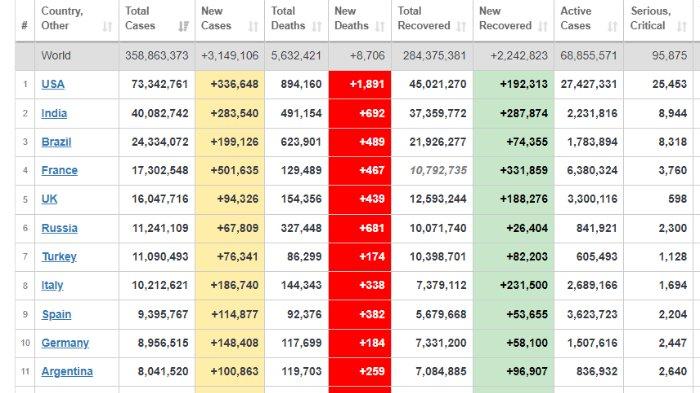The height and width of the screenshot is (393, 700).
Task: Sort by New Deaths arrow icon
Action: click(380, 27)
